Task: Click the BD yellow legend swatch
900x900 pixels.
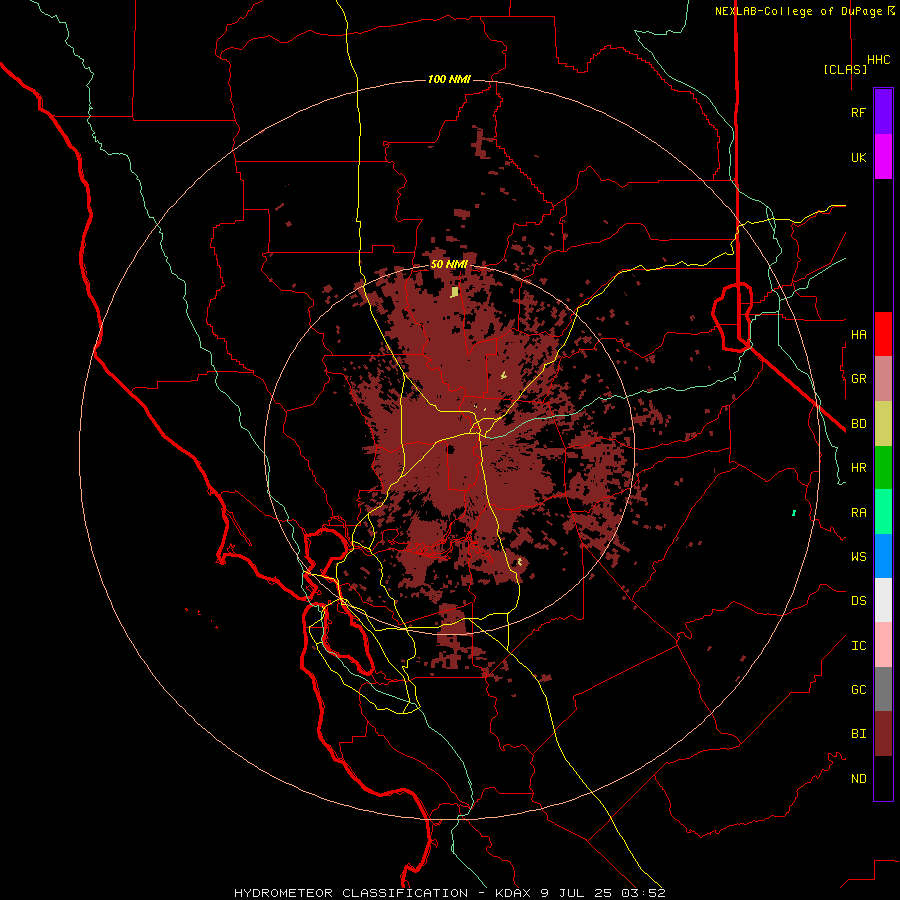Action: click(x=883, y=424)
